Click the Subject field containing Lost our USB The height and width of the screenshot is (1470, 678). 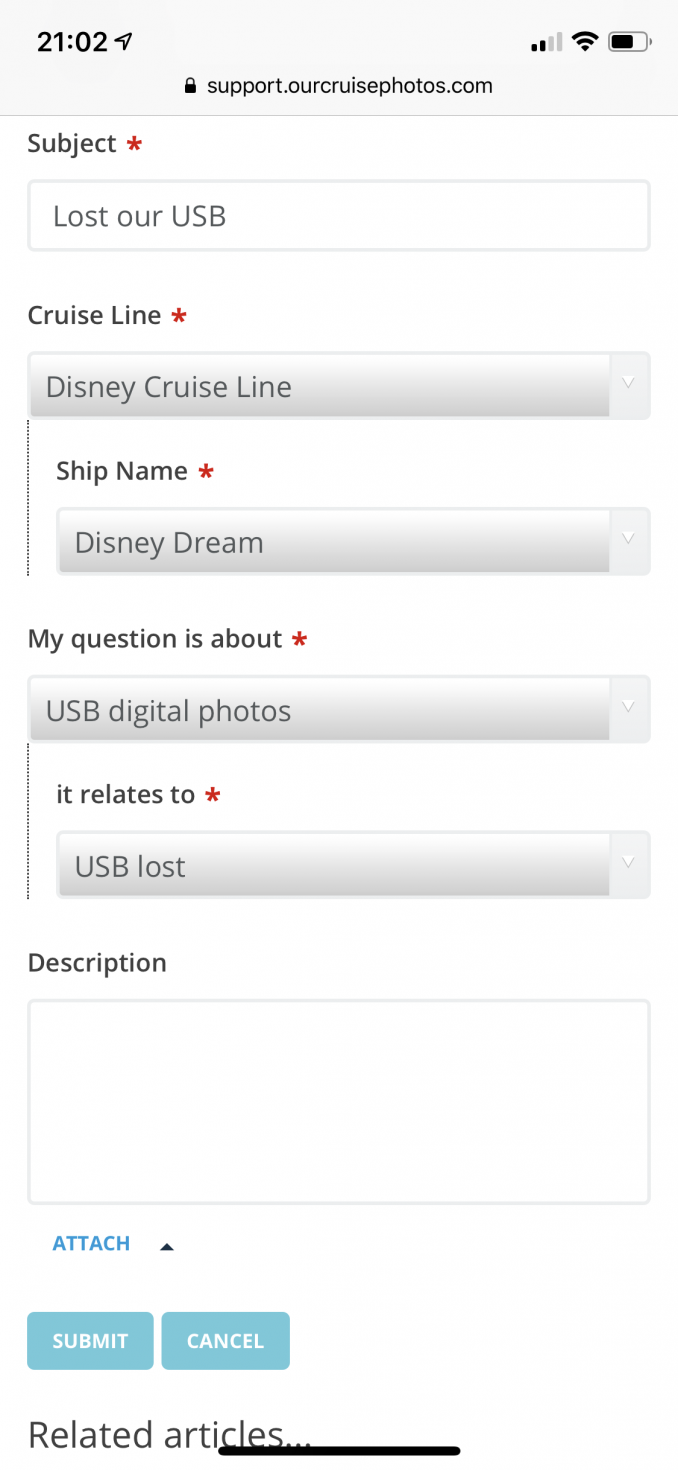(339, 215)
